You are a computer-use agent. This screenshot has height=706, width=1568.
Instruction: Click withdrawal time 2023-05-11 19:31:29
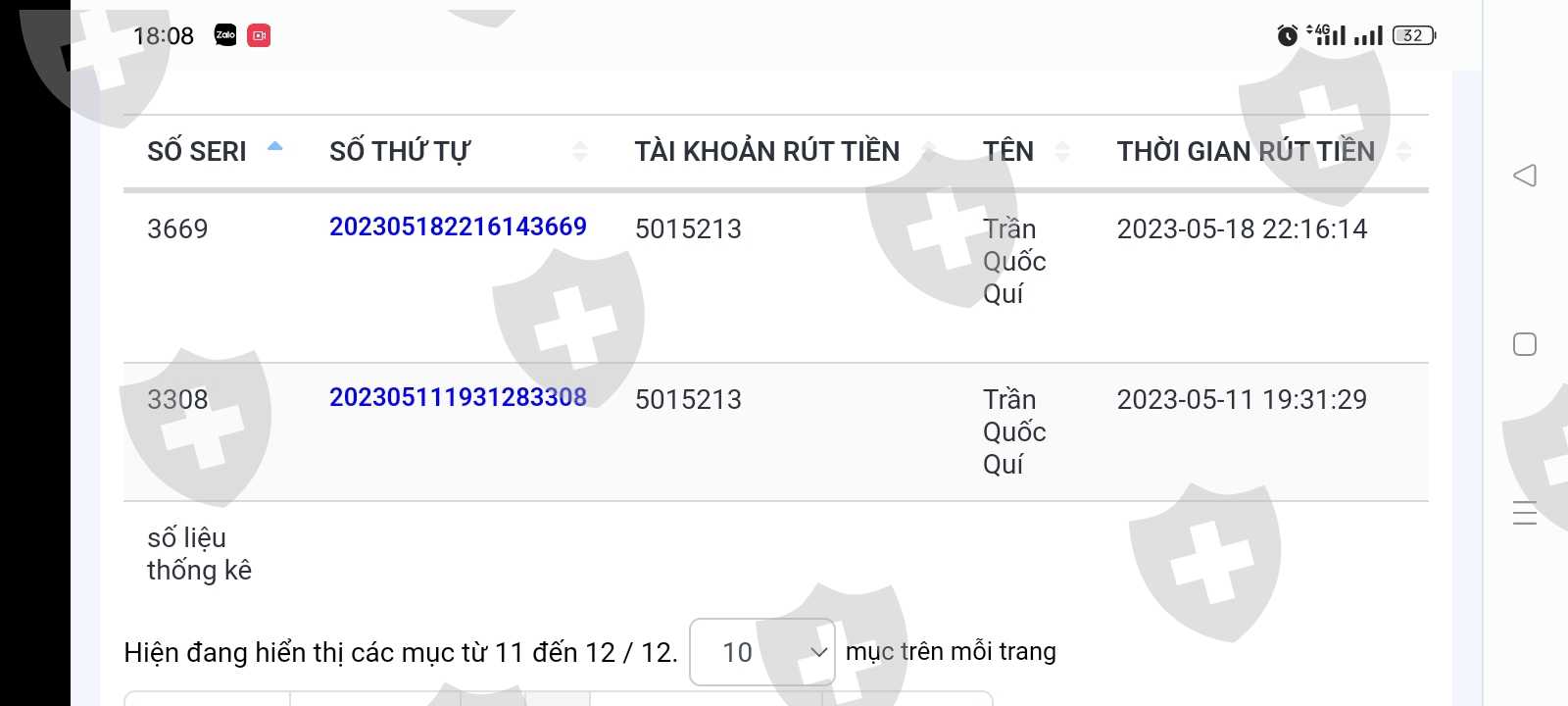[1242, 399]
